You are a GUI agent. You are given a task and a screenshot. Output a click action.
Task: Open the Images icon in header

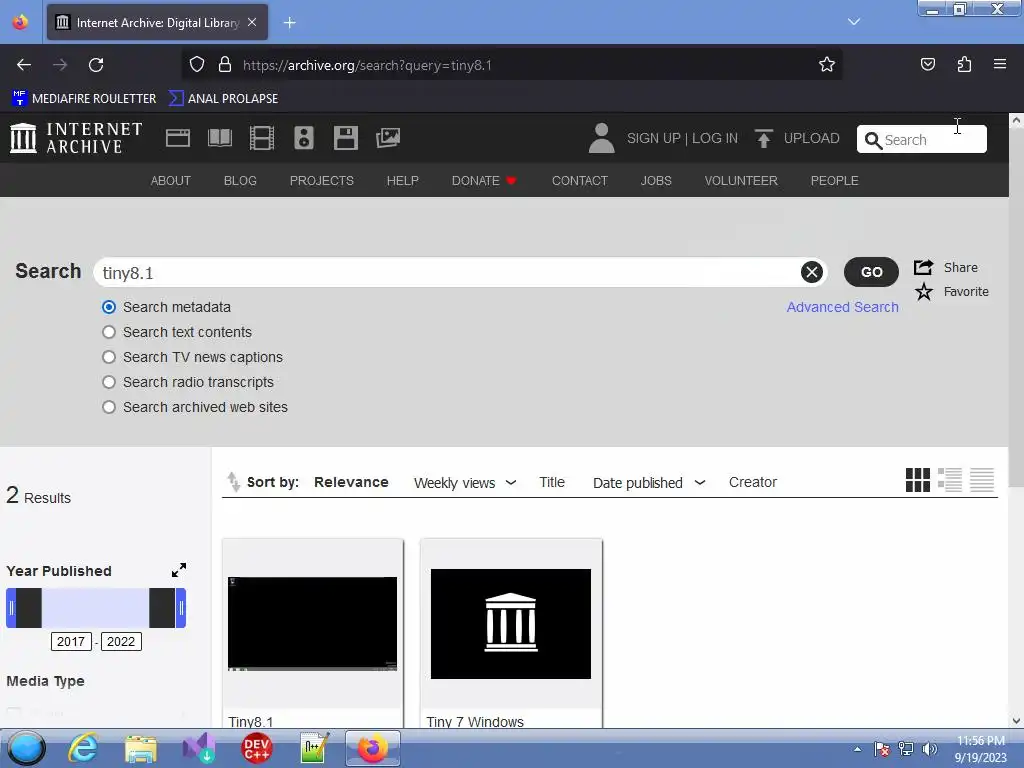point(388,138)
